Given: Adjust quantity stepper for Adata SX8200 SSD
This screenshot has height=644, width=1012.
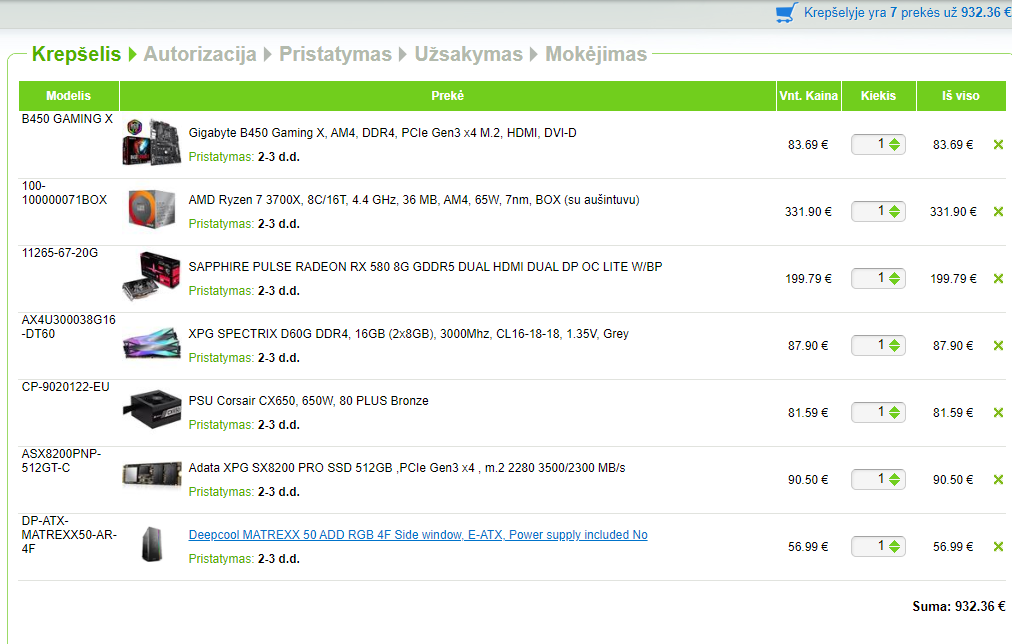Looking at the screenshot, I should (x=894, y=479).
